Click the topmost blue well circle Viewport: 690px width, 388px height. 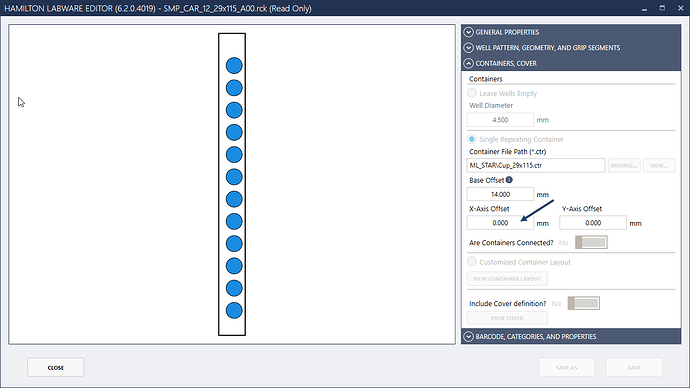point(234,66)
